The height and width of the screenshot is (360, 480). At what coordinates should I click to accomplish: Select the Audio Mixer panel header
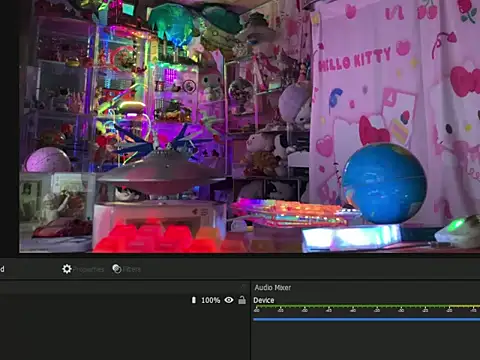[x=273, y=287]
